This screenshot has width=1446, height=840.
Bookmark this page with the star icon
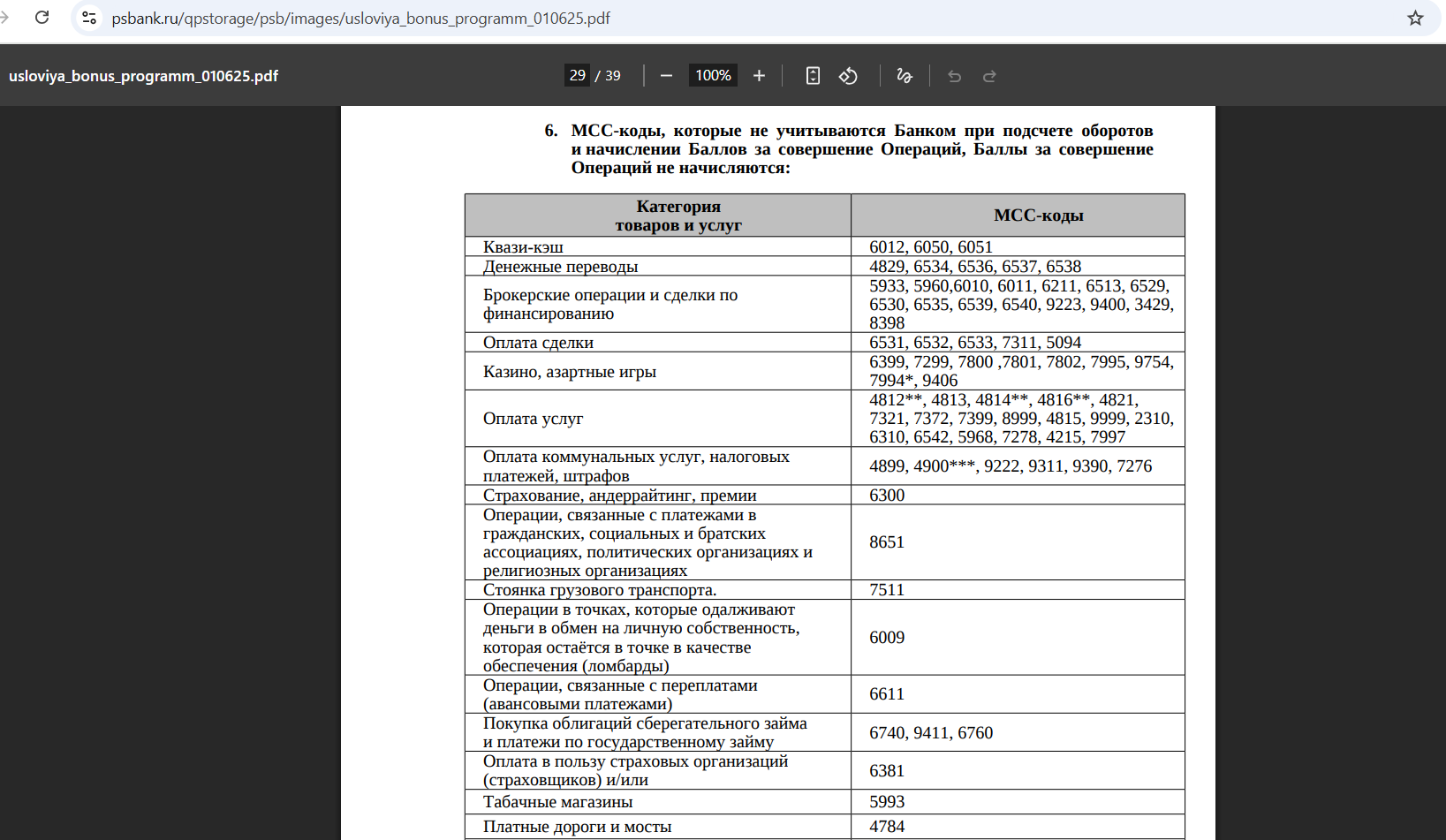[x=1415, y=18]
